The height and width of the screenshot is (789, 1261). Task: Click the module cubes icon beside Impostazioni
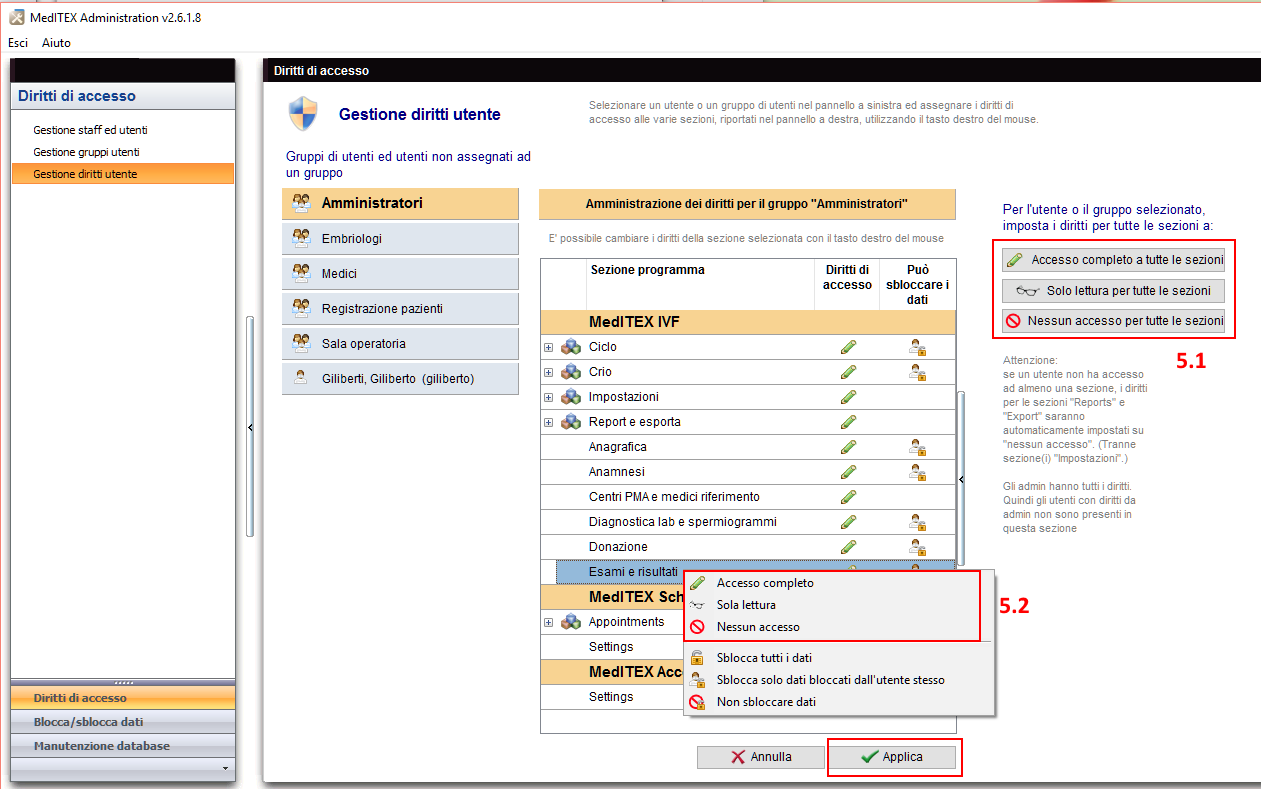click(571, 397)
